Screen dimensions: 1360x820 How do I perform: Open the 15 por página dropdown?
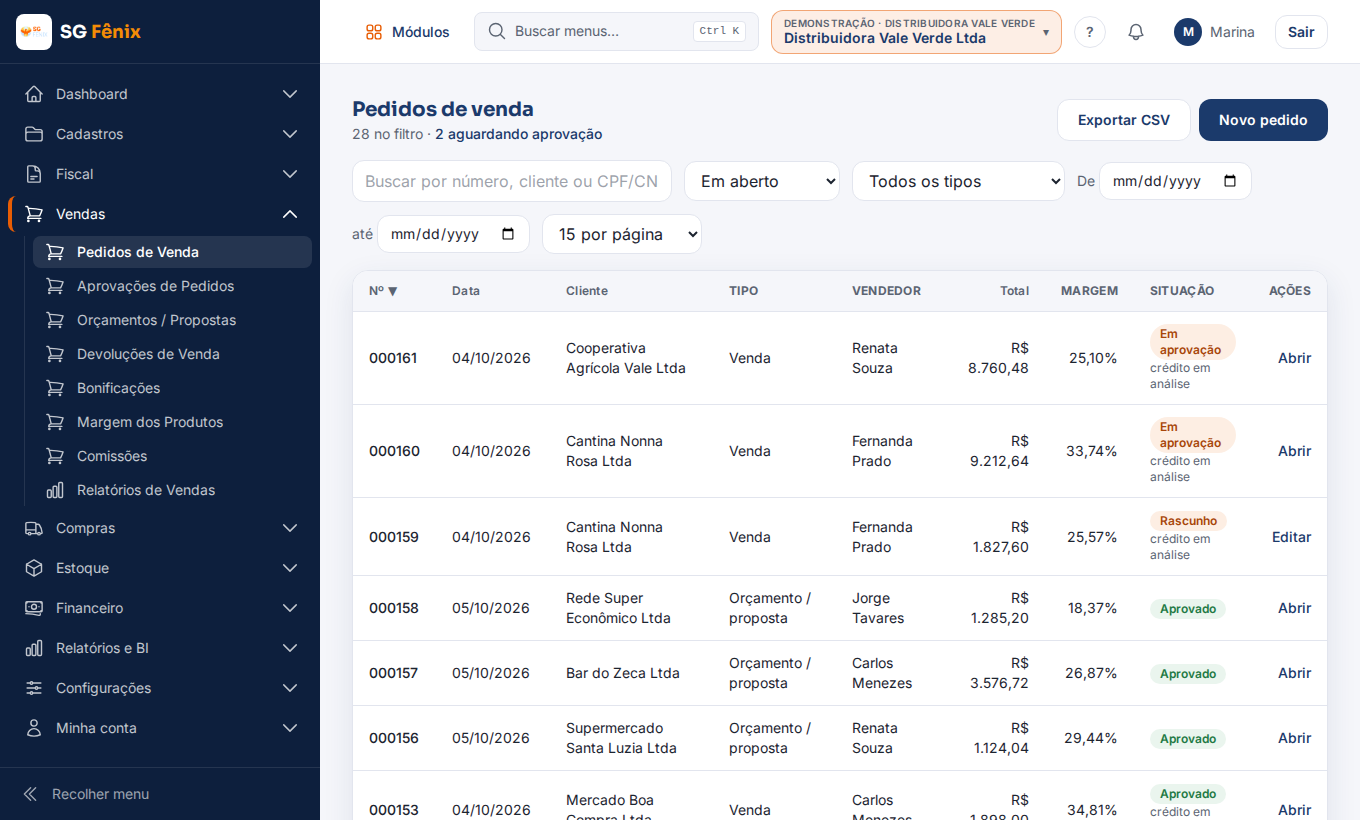pos(622,234)
